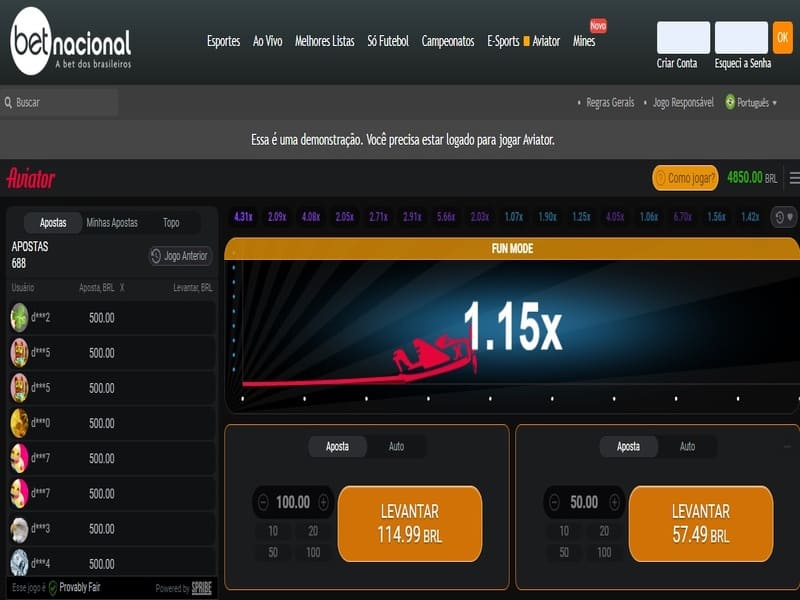Open the Como jogar? help
The image size is (800, 600).
click(685, 178)
